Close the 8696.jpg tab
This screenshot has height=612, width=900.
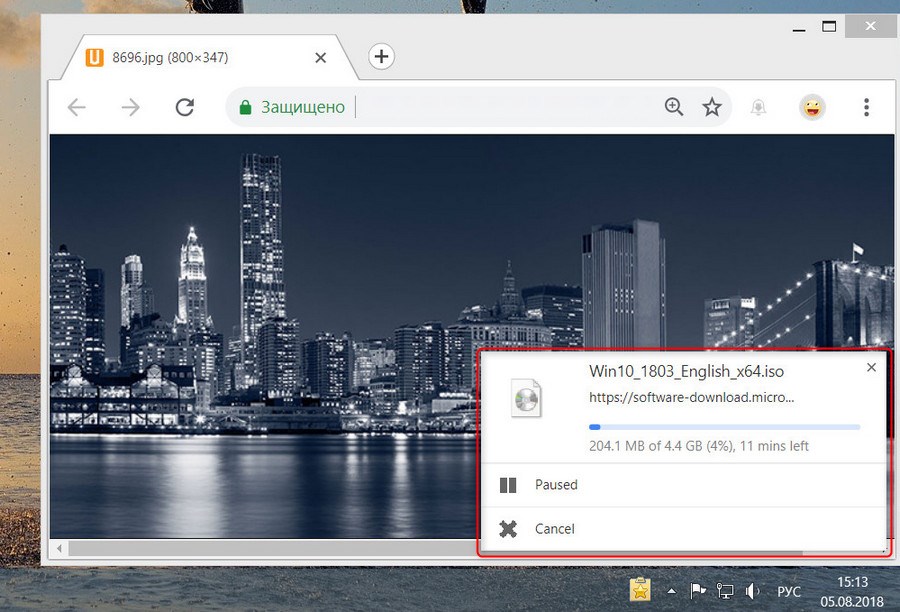coord(321,57)
